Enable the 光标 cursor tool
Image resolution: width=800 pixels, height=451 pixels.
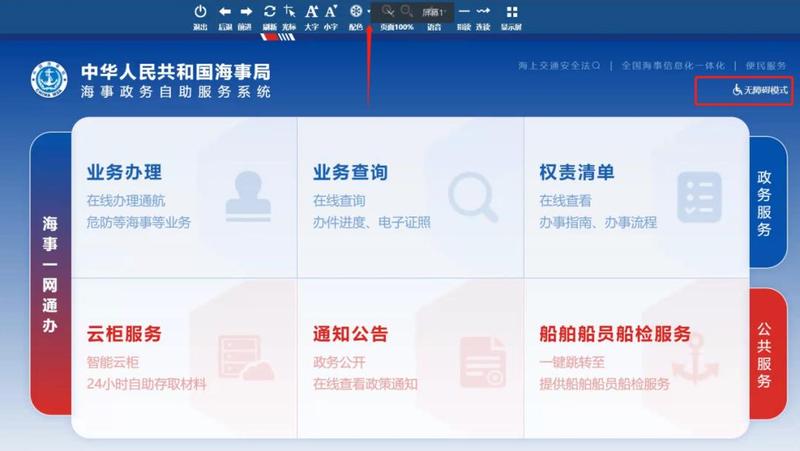[x=289, y=12]
